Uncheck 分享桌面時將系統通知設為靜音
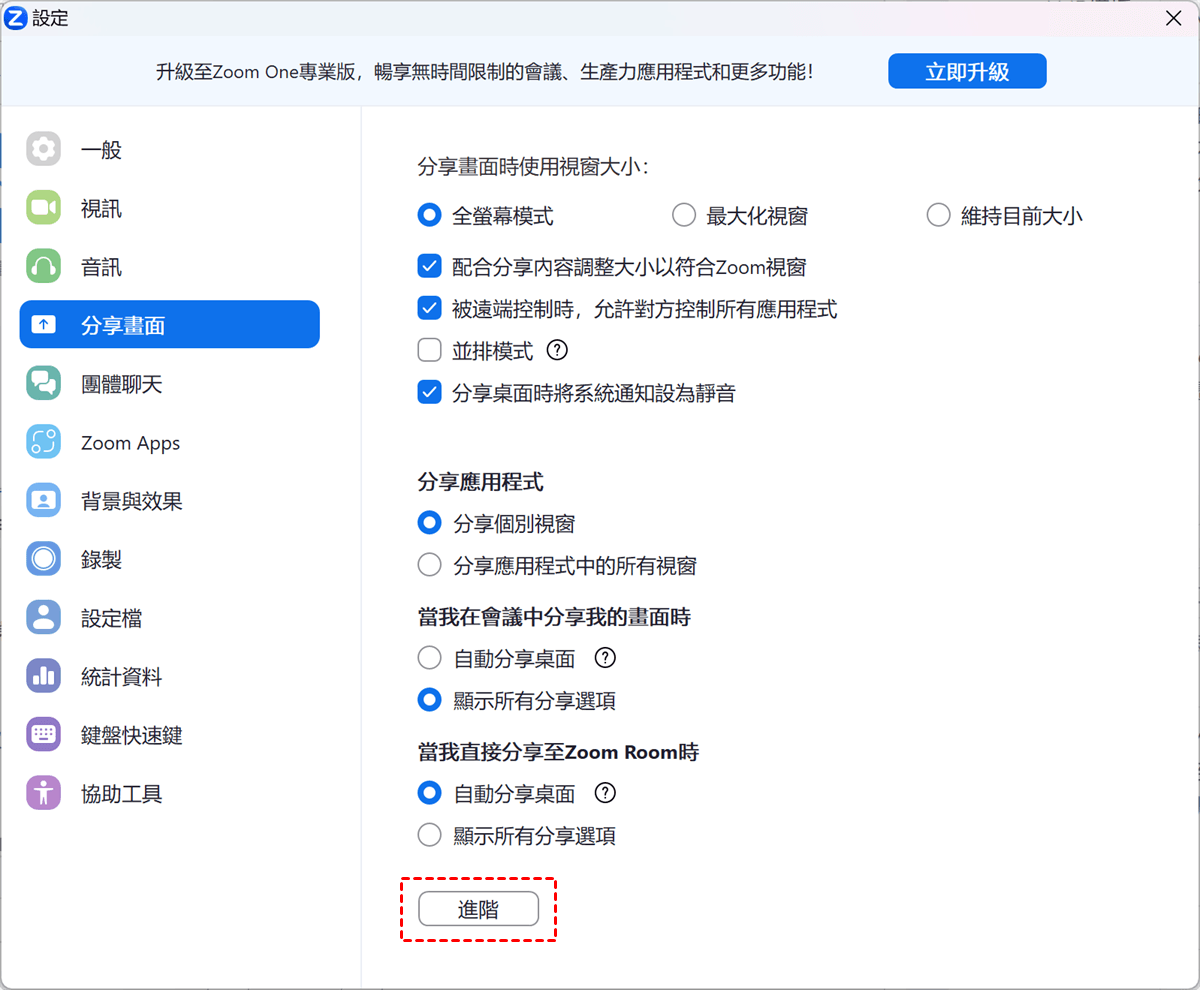Viewport: 1200px width, 990px height. (x=429, y=393)
